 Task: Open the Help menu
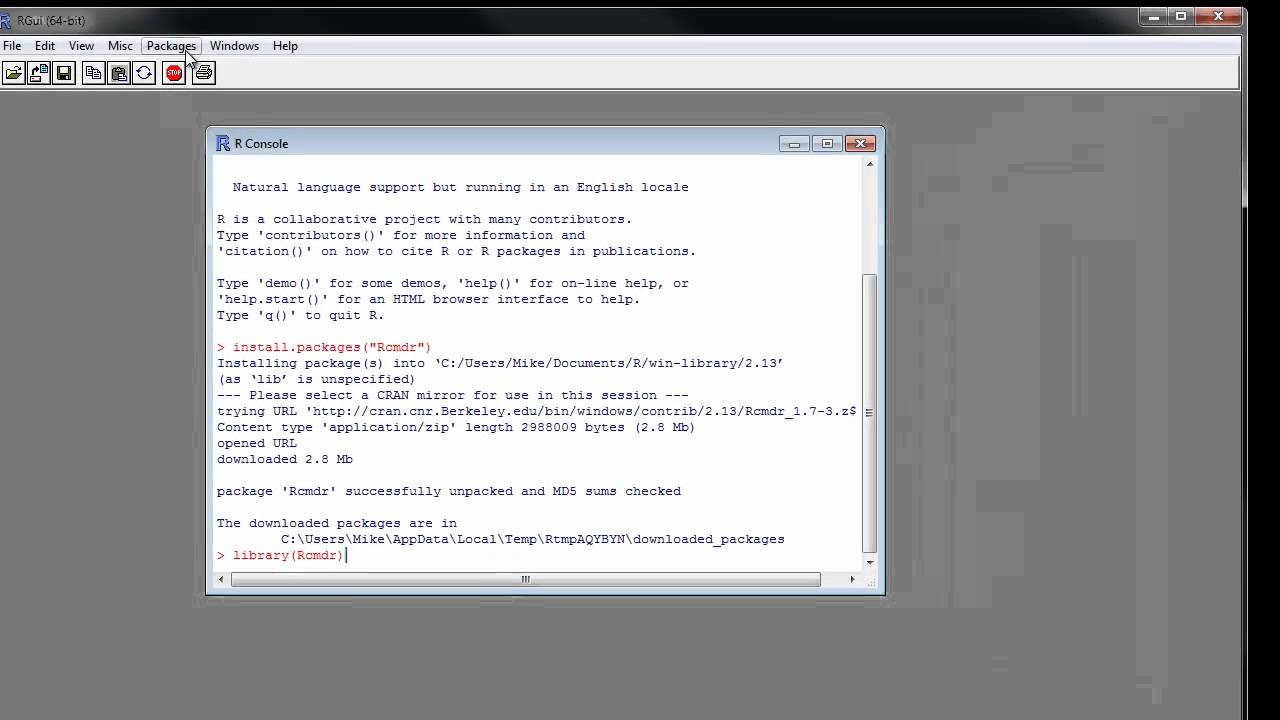285,46
